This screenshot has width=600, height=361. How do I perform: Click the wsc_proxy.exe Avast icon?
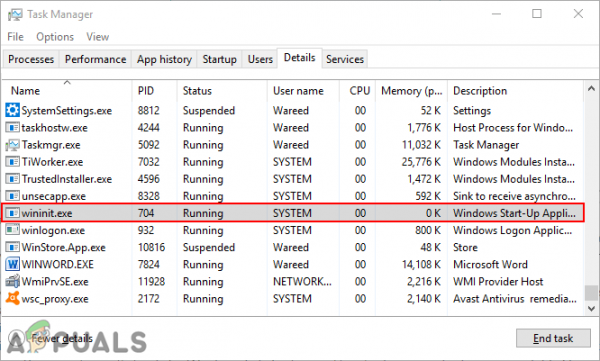tap(12, 298)
